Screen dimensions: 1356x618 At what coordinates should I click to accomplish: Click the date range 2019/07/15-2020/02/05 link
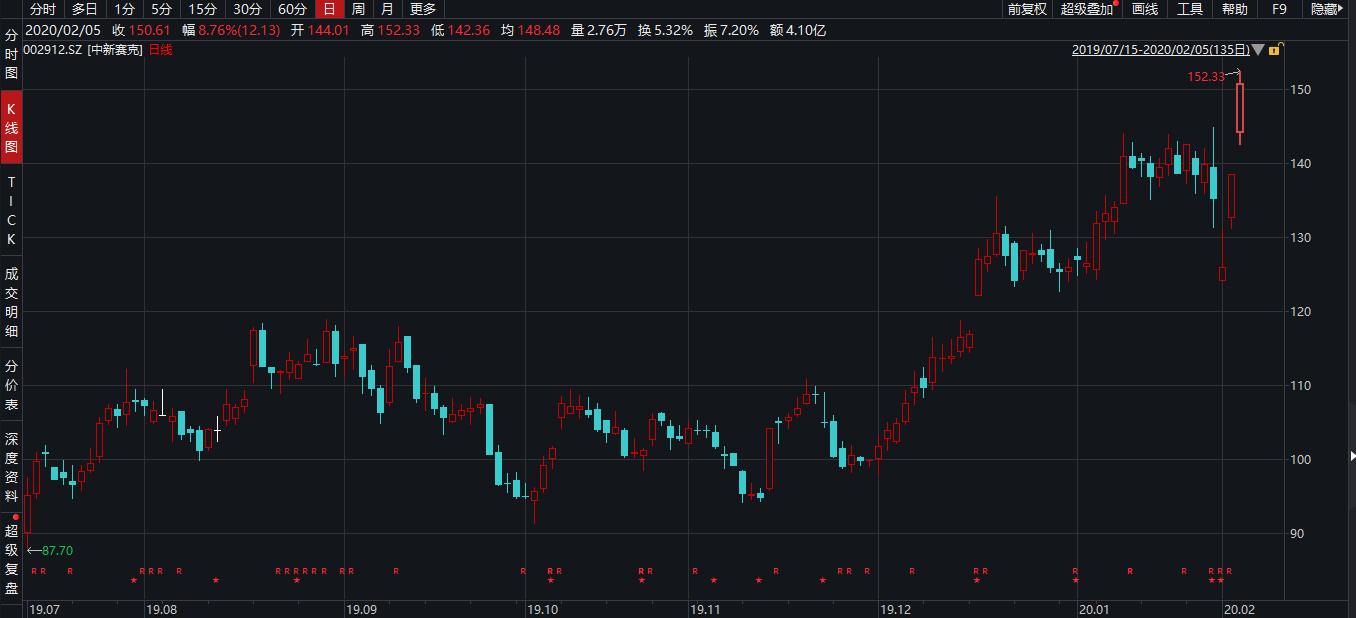[1159, 49]
